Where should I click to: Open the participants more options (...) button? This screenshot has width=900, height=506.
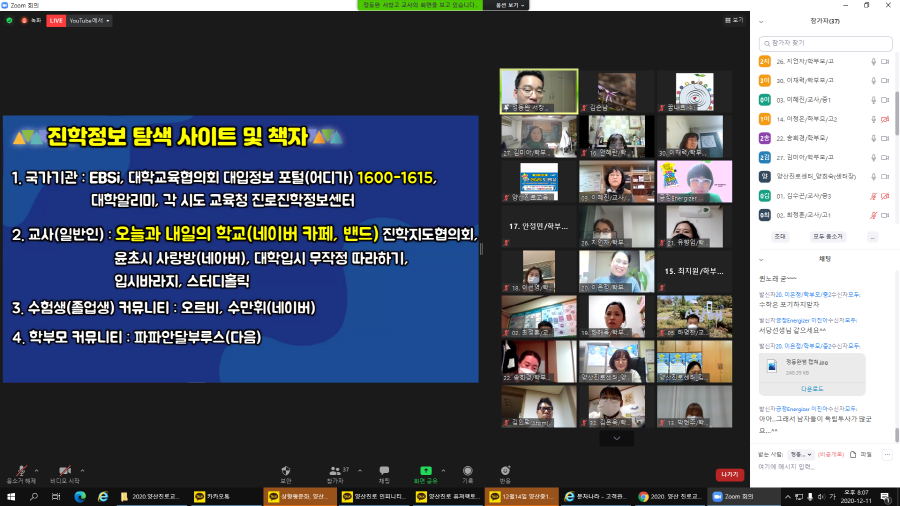872,236
